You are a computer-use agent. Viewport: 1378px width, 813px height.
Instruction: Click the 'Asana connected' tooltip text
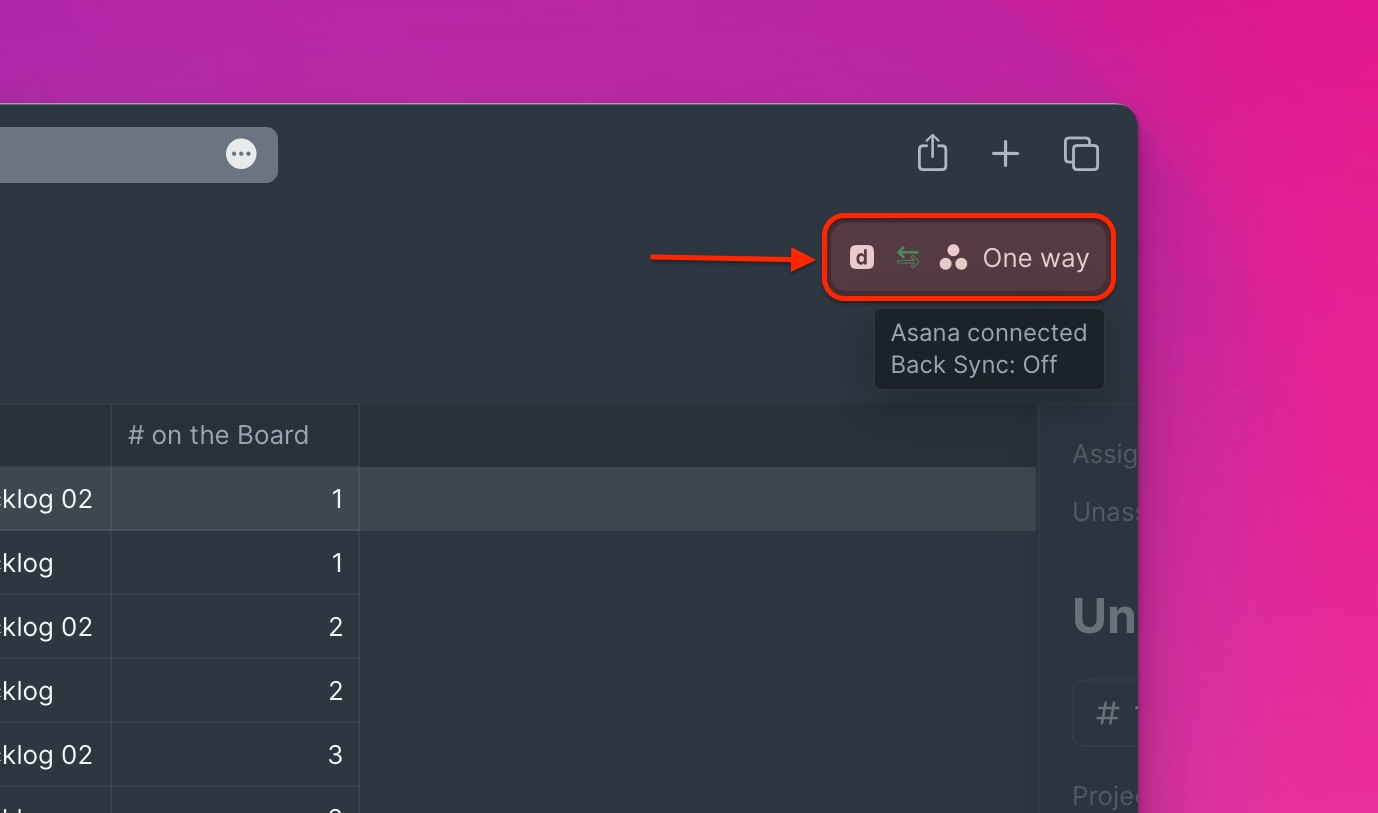[x=988, y=333]
